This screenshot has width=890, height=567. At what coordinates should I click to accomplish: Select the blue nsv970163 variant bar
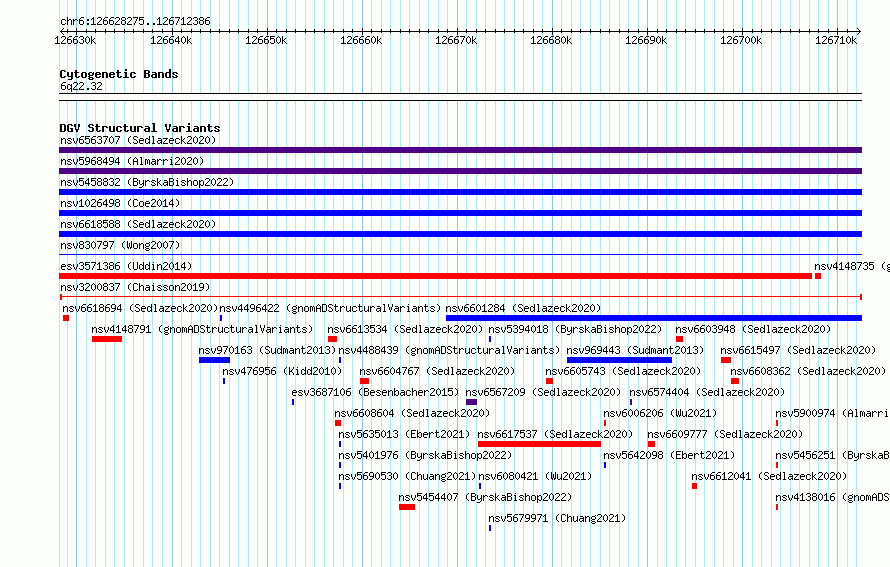215,360
